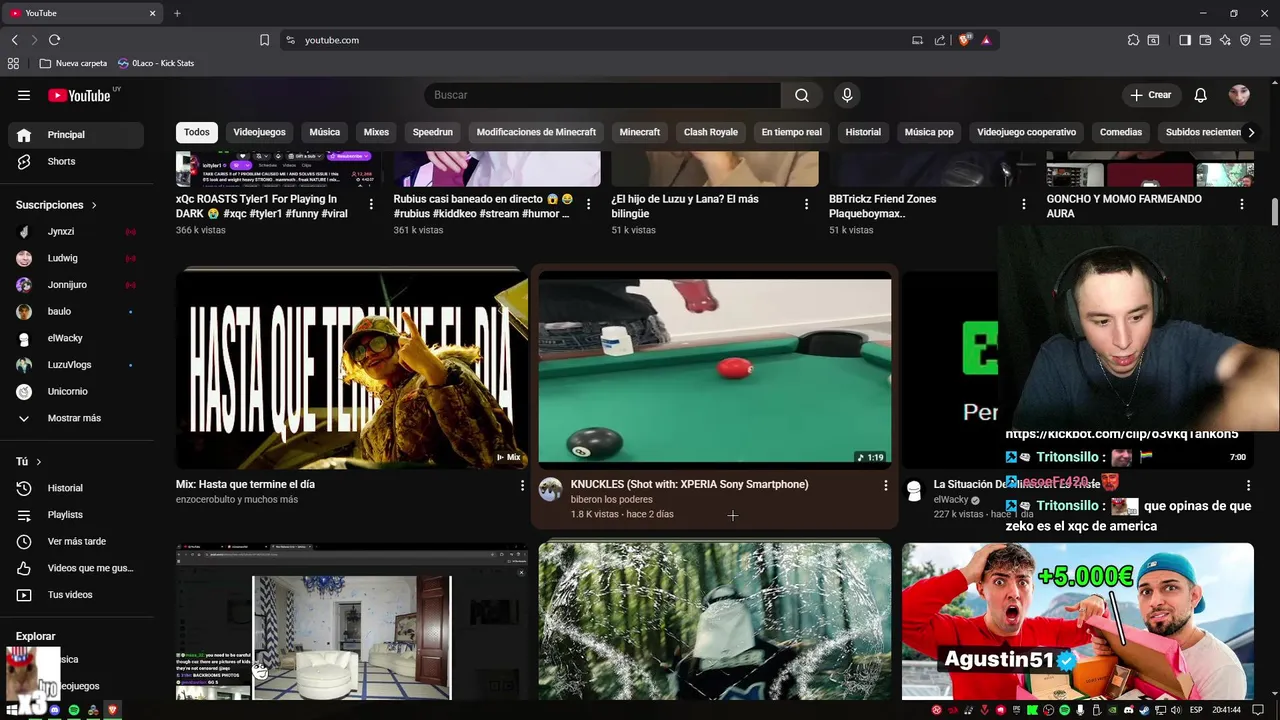Toggle the browser sidebar panel icon
This screenshot has height=720, width=1280.
(1185, 40)
